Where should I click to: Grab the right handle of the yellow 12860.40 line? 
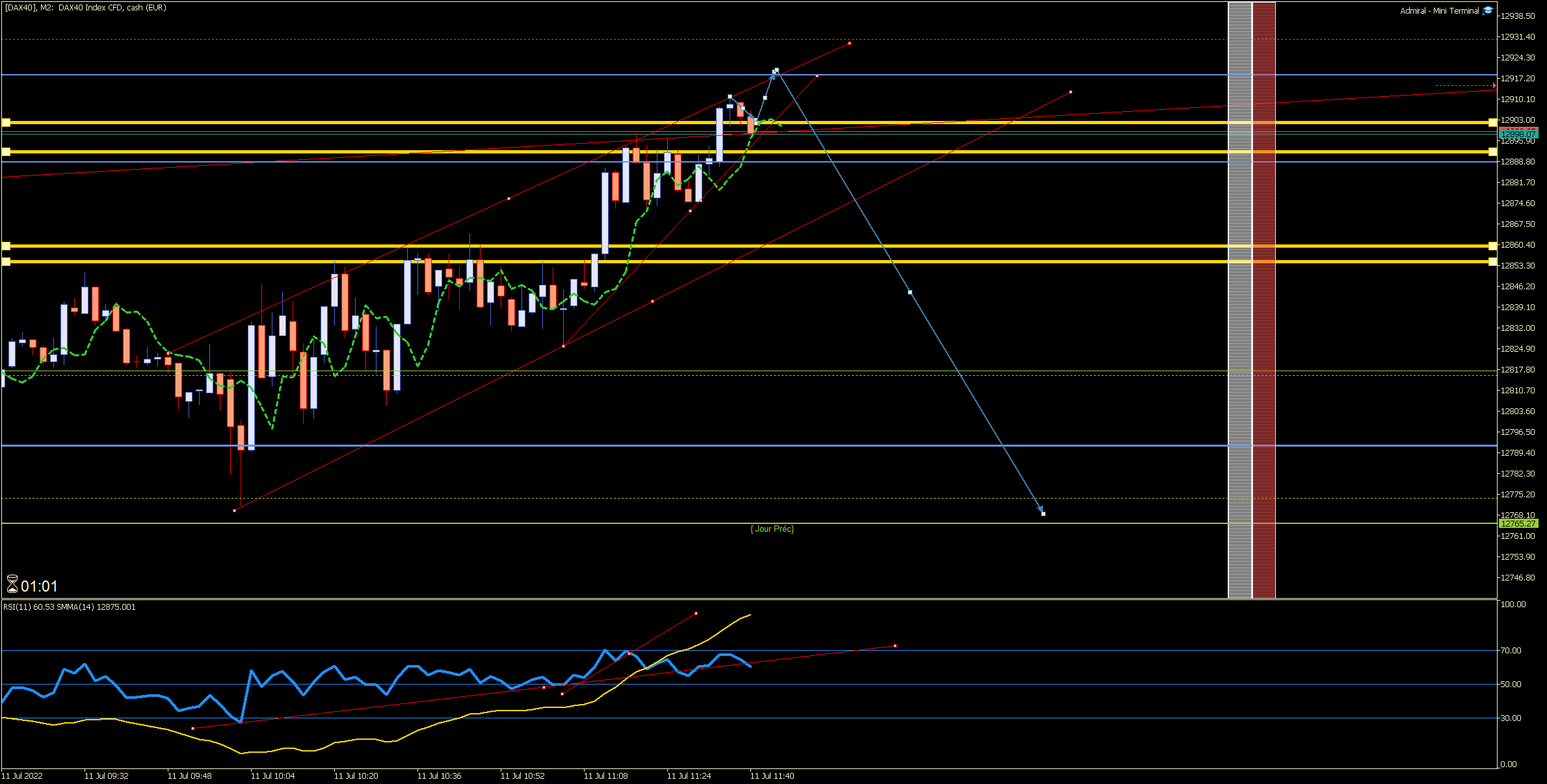coord(1492,246)
